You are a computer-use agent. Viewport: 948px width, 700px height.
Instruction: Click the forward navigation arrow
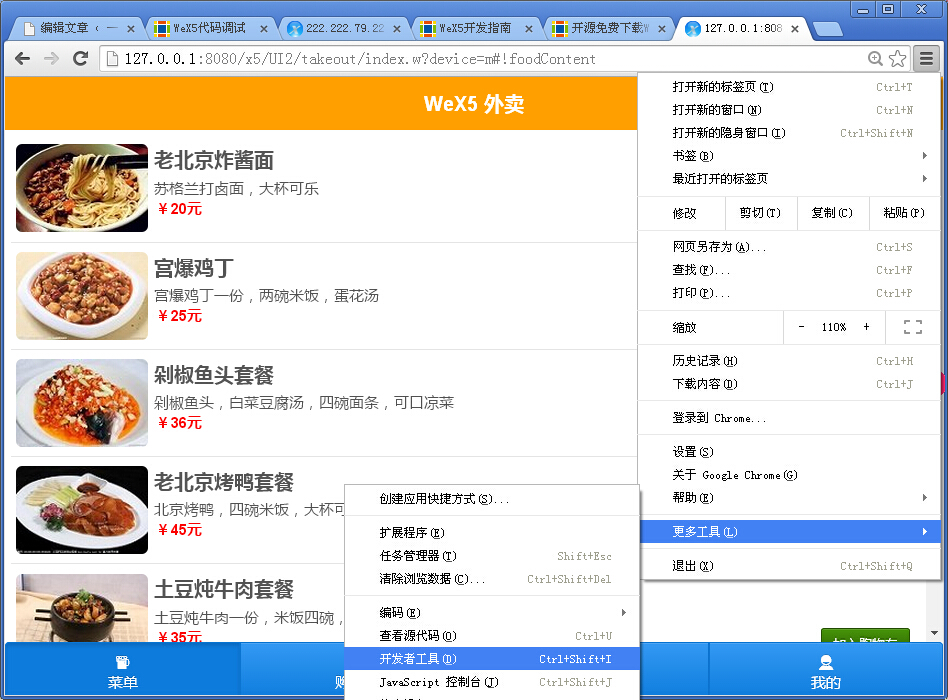coord(52,59)
